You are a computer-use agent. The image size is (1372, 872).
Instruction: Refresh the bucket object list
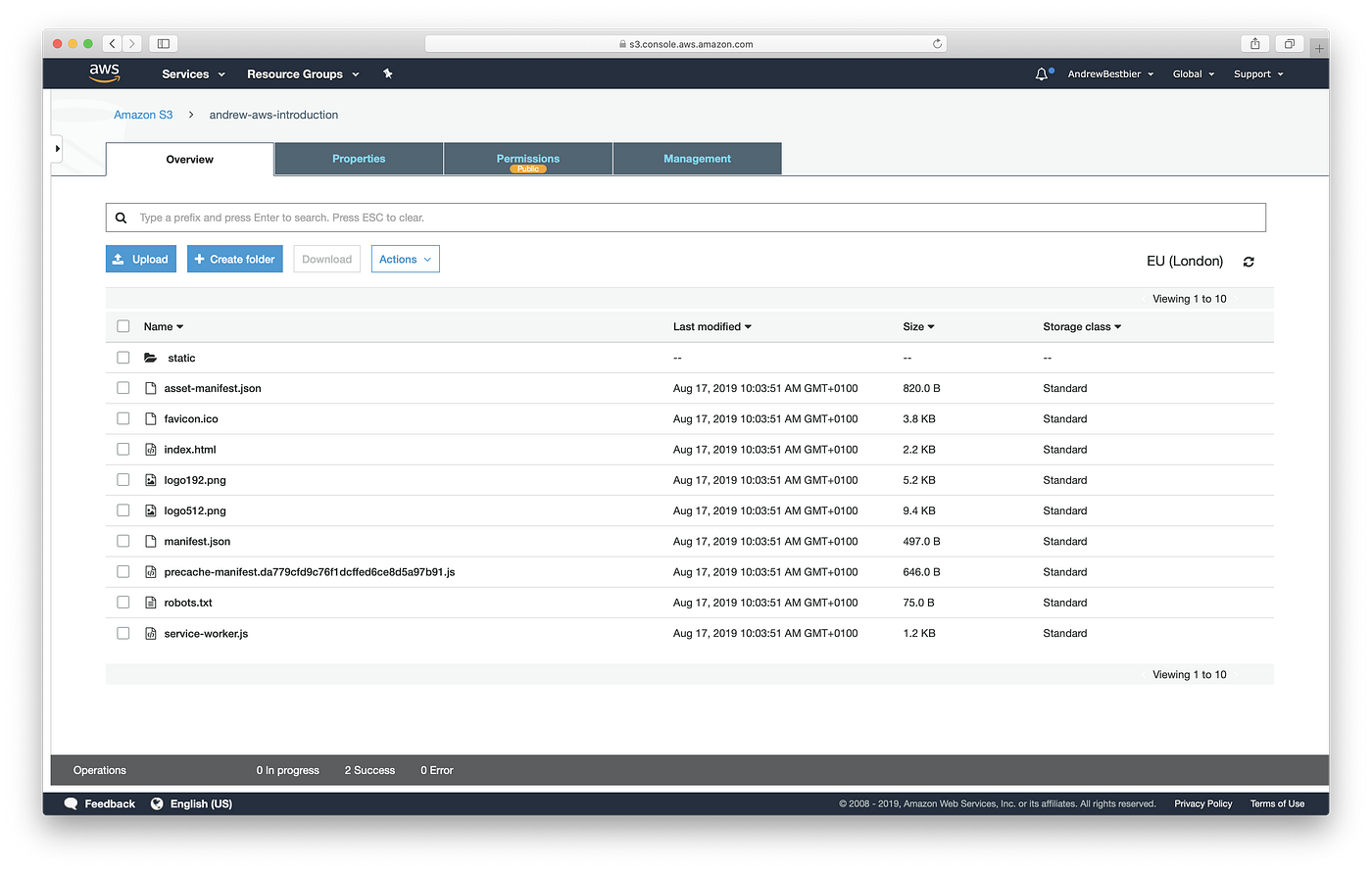pyautogui.click(x=1249, y=261)
